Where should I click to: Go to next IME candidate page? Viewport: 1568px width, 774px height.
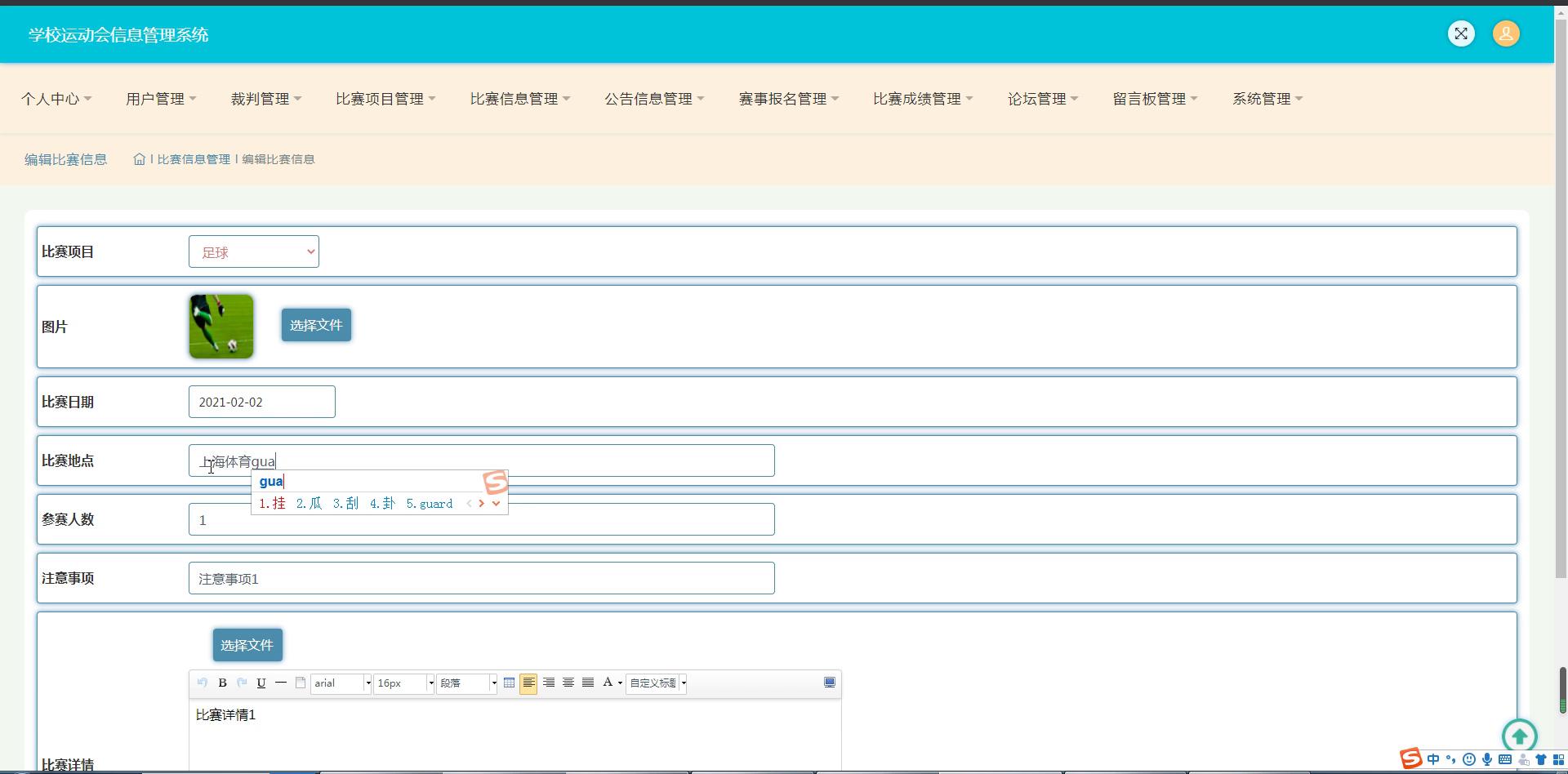pos(482,503)
